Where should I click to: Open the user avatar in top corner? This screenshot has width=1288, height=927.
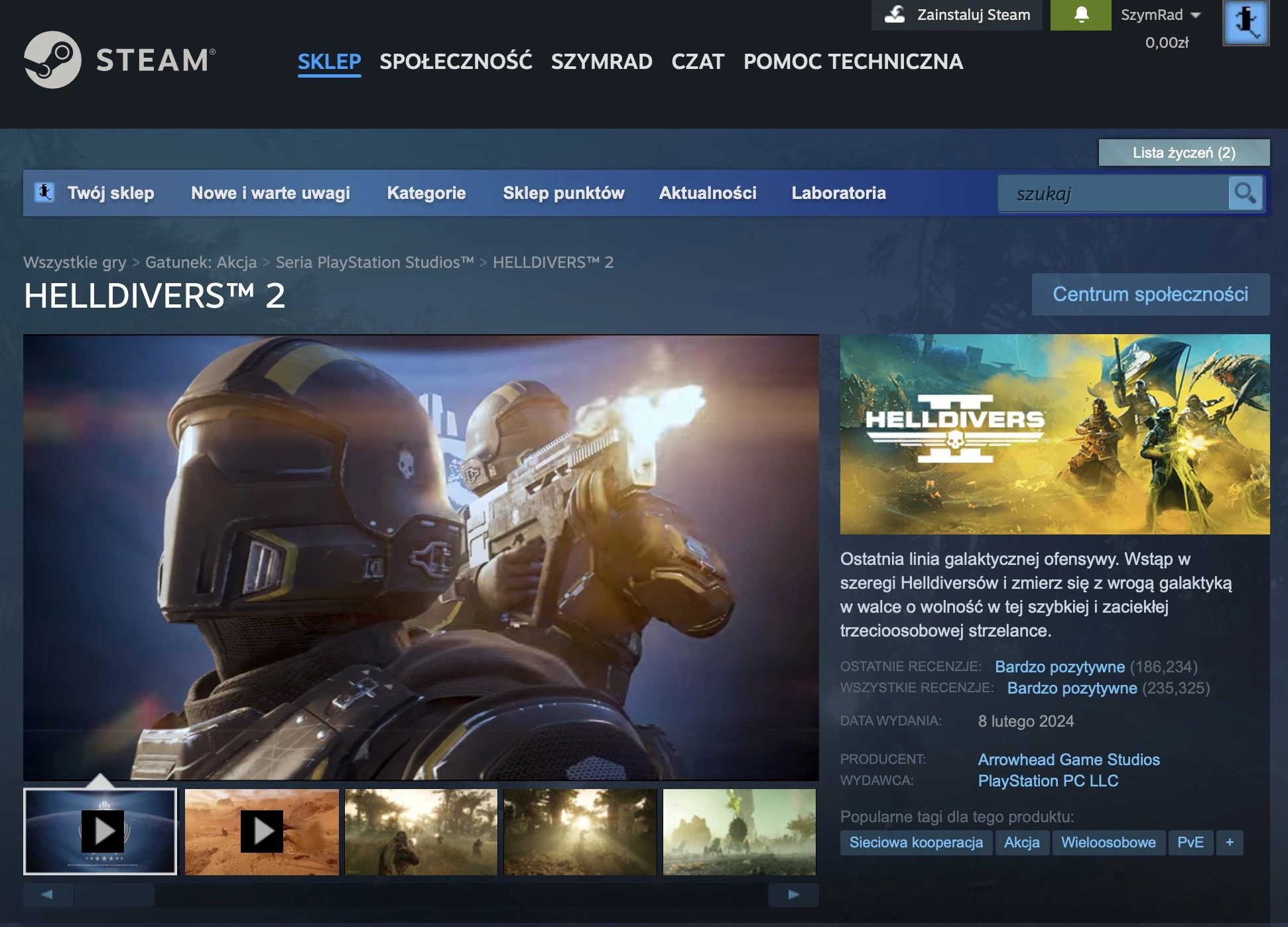click(x=1246, y=23)
